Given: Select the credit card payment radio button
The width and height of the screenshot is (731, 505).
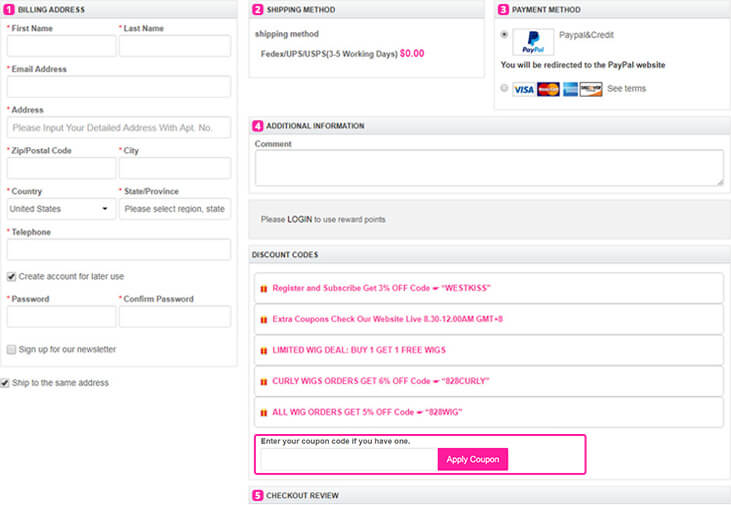Looking at the screenshot, I should click(x=504, y=88).
